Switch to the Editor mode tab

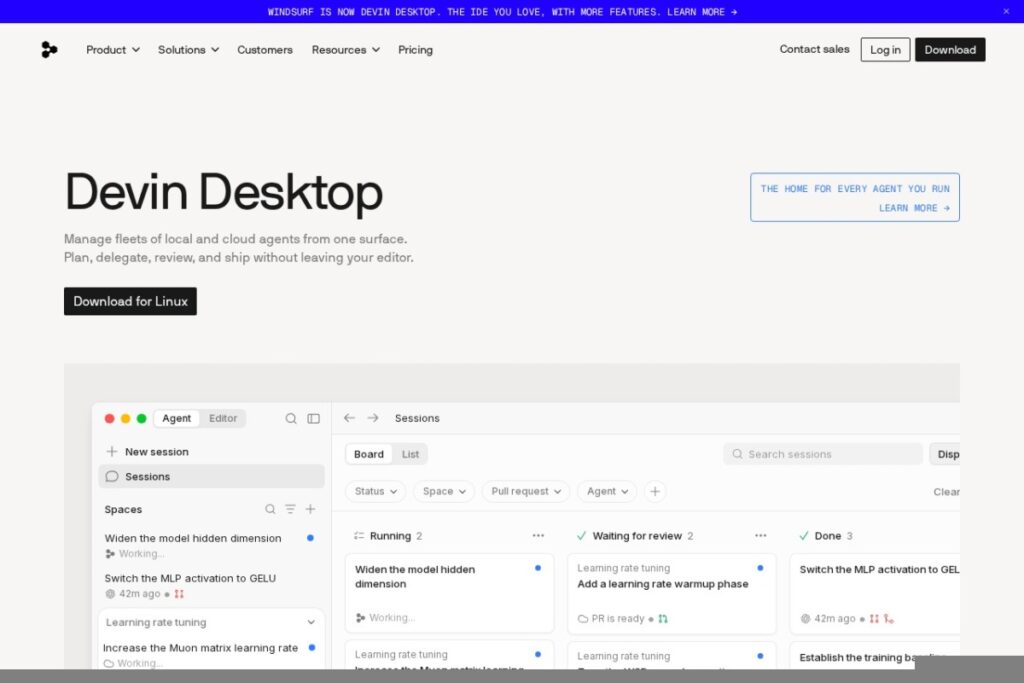click(x=223, y=418)
